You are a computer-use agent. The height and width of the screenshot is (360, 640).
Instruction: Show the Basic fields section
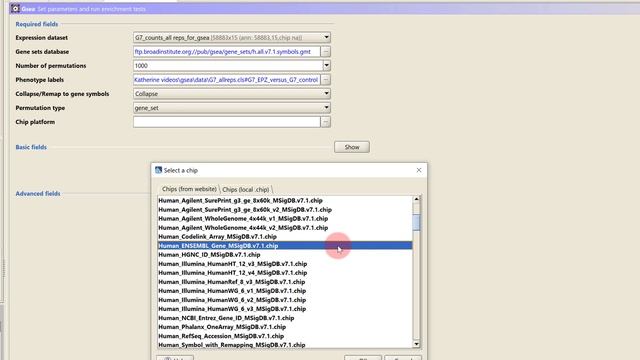(x=352, y=147)
